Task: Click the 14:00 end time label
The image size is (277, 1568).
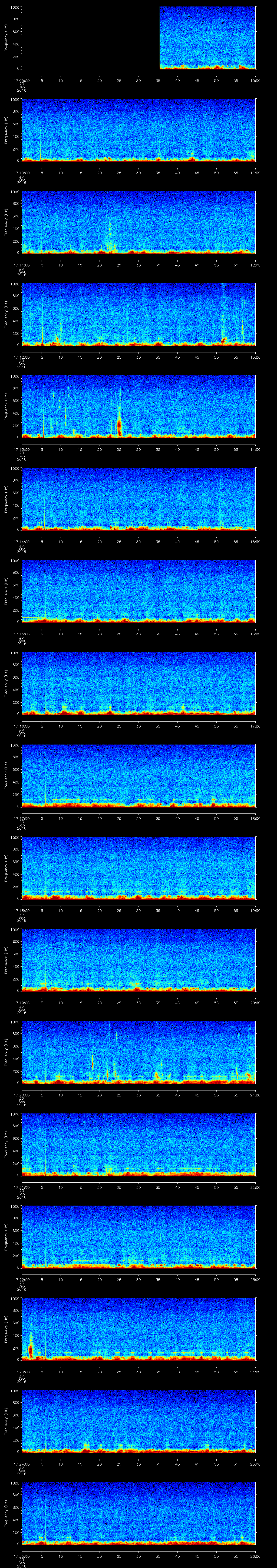Action: click(x=255, y=449)
